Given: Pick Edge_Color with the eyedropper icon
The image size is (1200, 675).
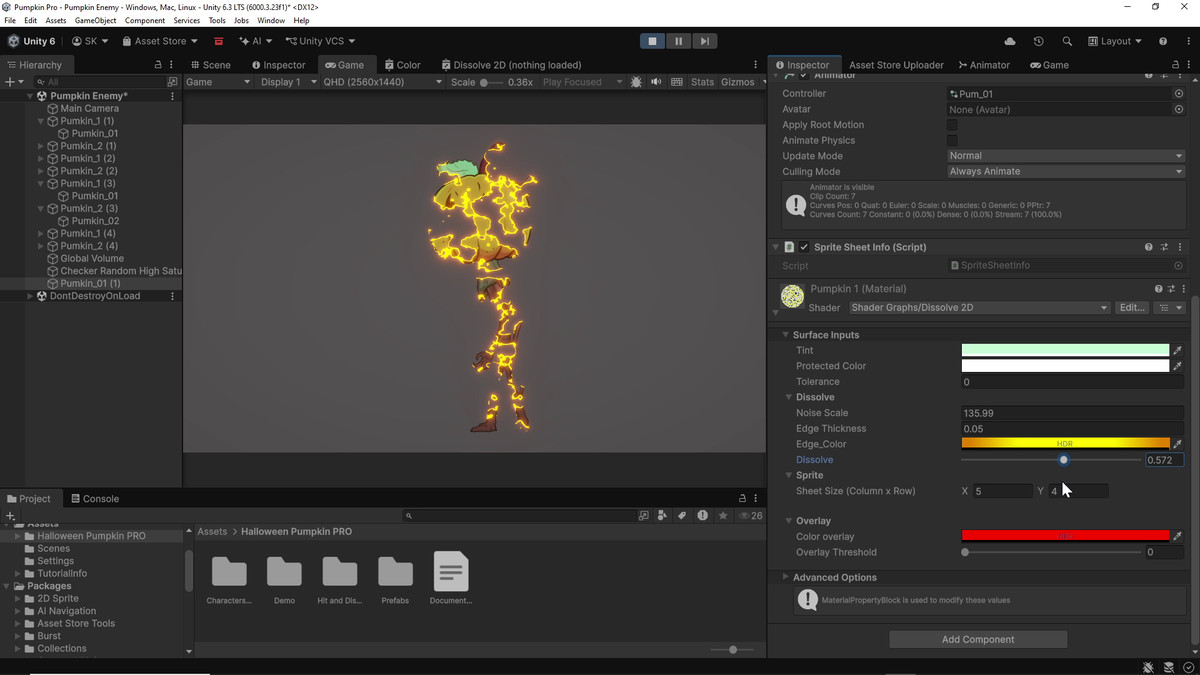Looking at the screenshot, I should click(x=1177, y=444).
